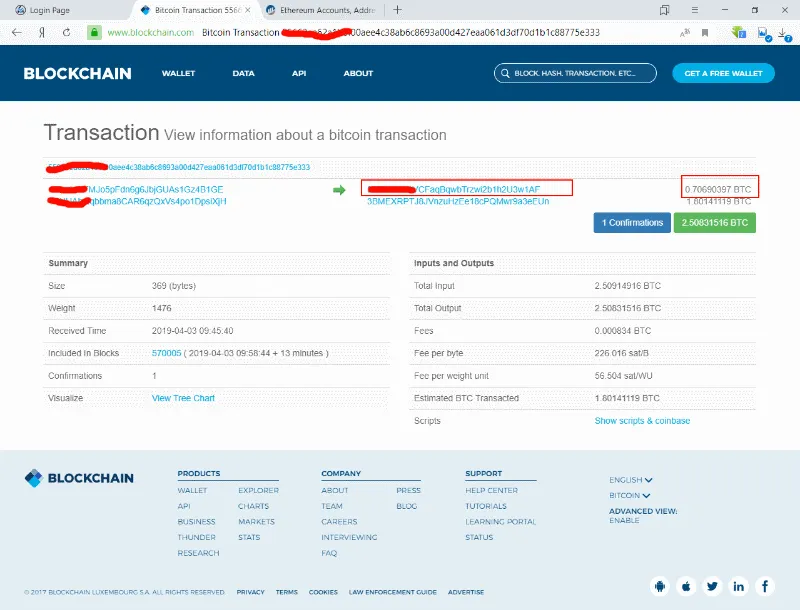Close the Bitcoin Transaction tab

coord(247,10)
